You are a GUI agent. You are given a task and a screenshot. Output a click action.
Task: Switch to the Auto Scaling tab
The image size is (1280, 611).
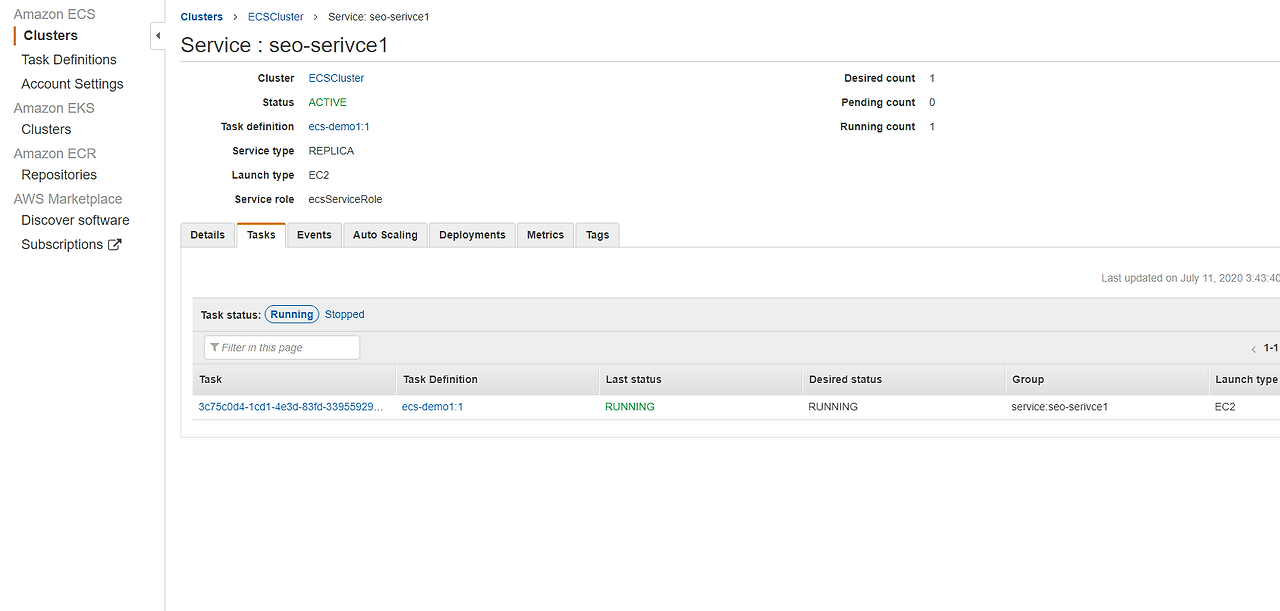click(385, 235)
